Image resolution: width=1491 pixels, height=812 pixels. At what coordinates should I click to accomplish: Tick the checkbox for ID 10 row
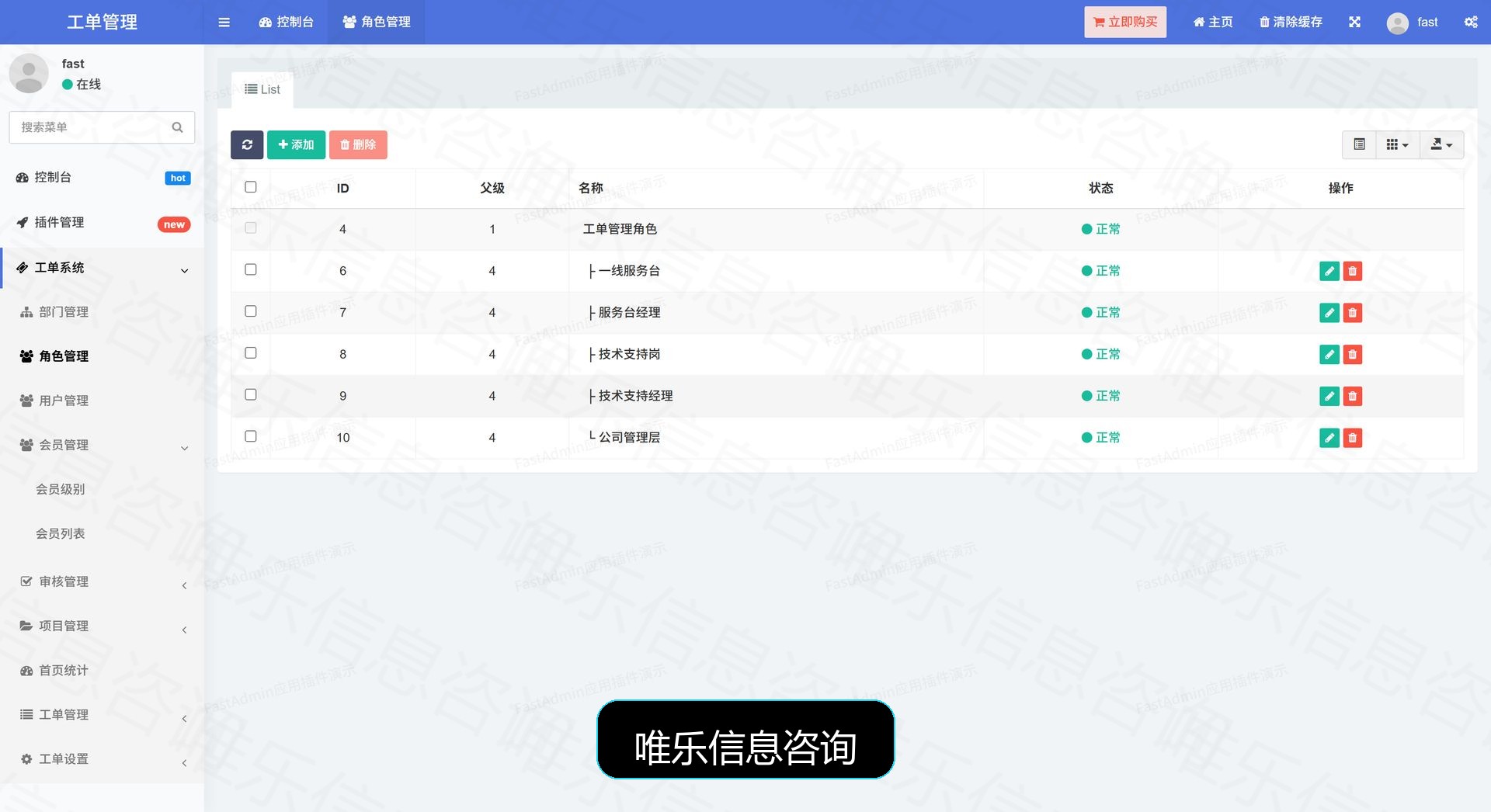(x=250, y=436)
